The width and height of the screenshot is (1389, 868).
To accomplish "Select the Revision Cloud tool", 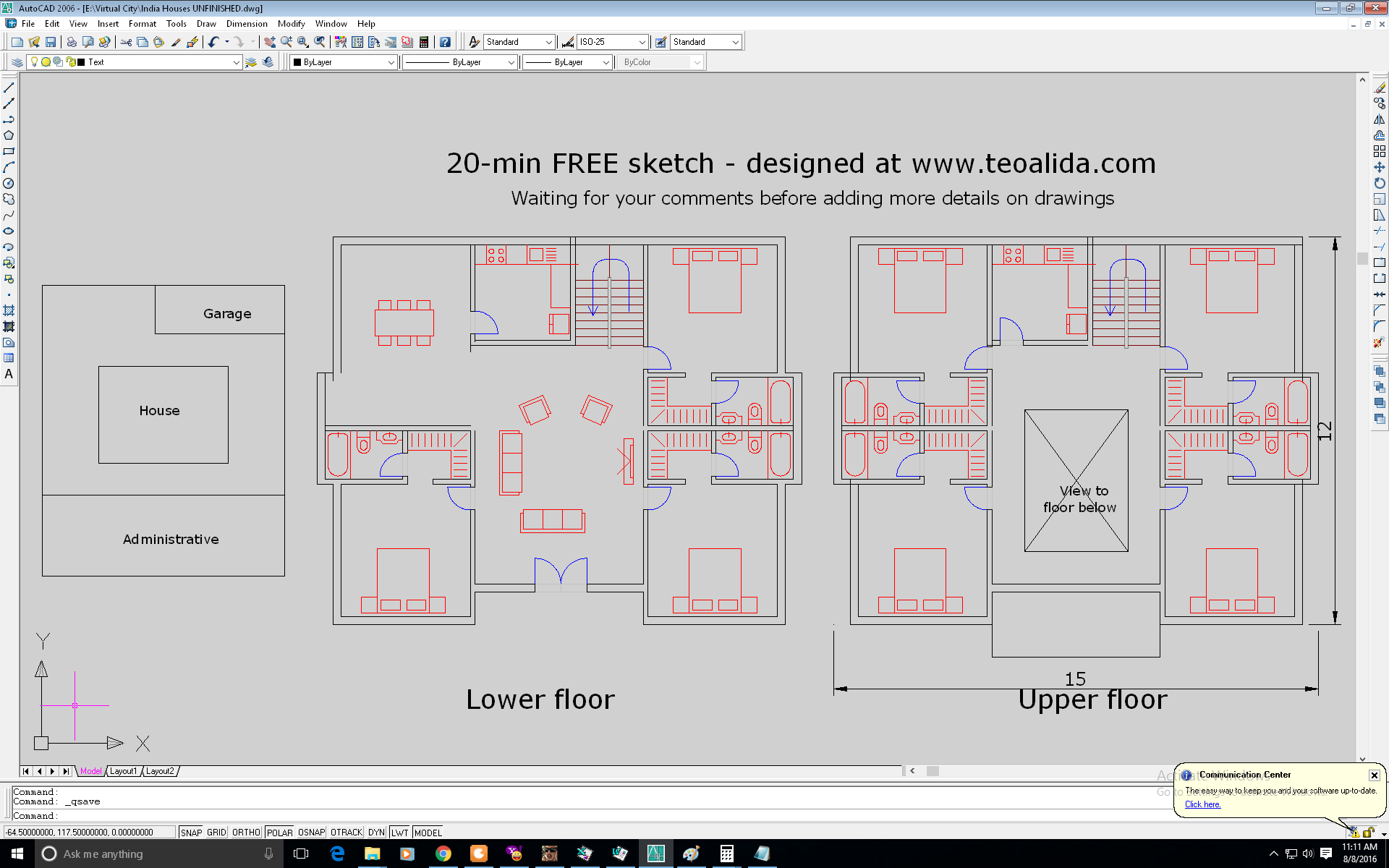I will coord(9,199).
